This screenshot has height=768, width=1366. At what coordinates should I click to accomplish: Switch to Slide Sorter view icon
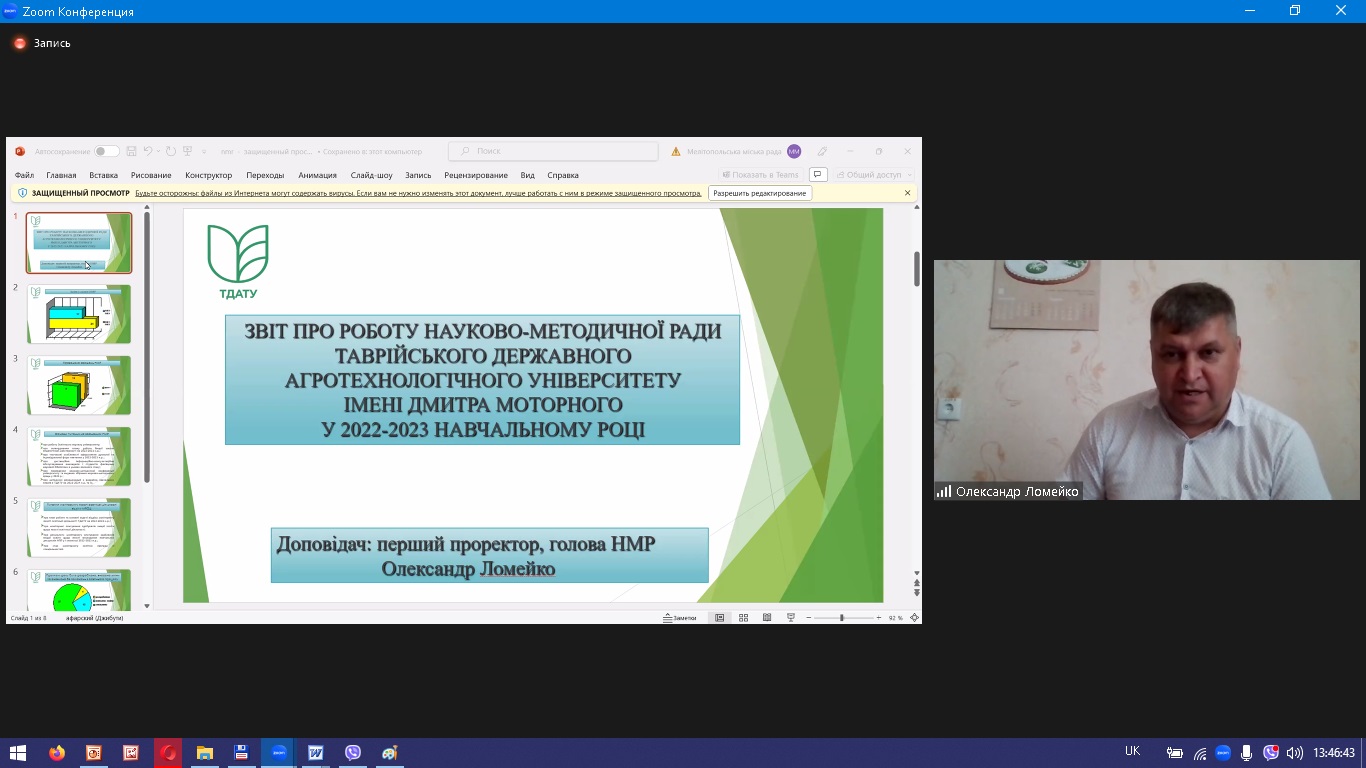743,618
